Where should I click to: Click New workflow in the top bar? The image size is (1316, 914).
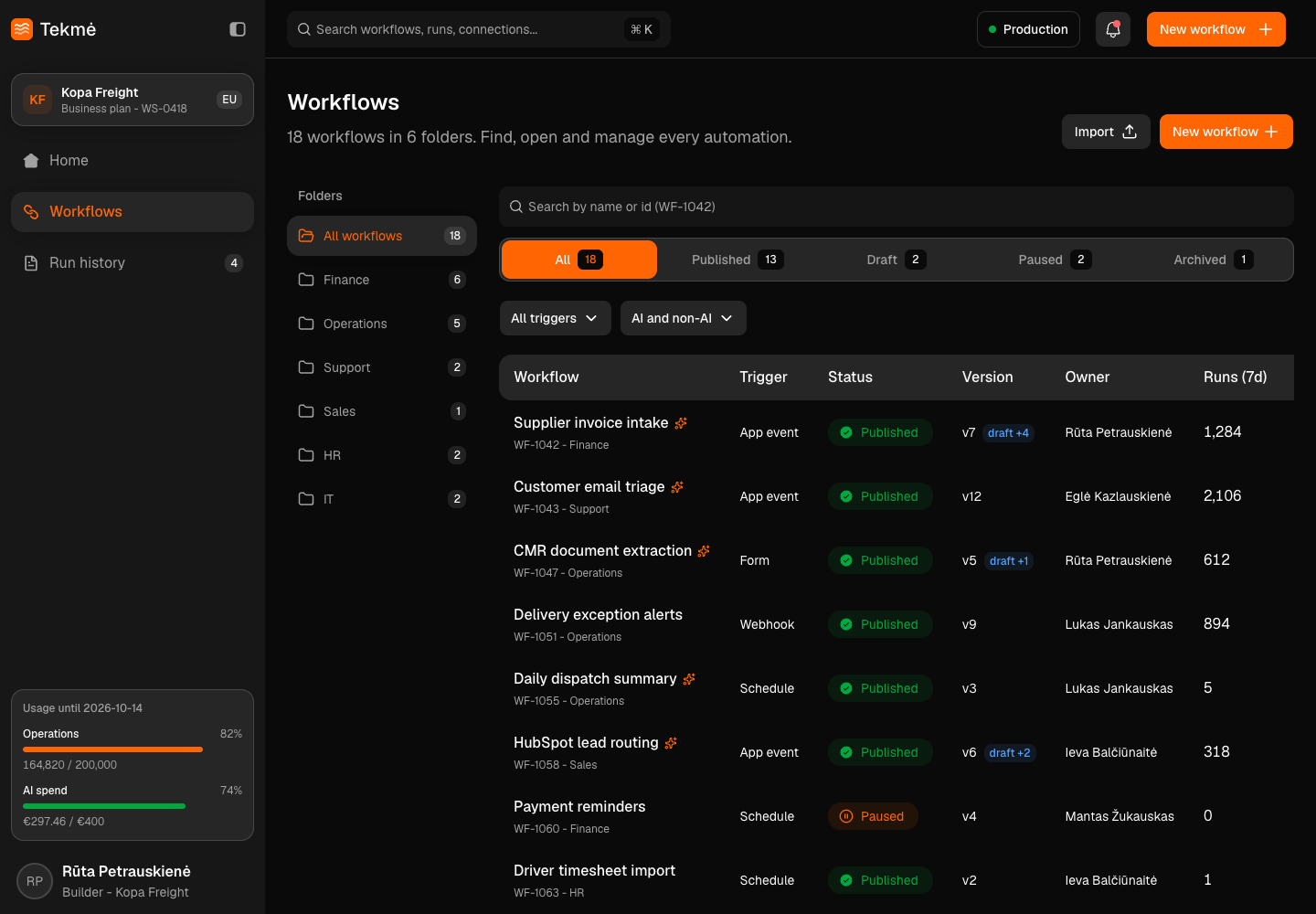(x=1216, y=29)
